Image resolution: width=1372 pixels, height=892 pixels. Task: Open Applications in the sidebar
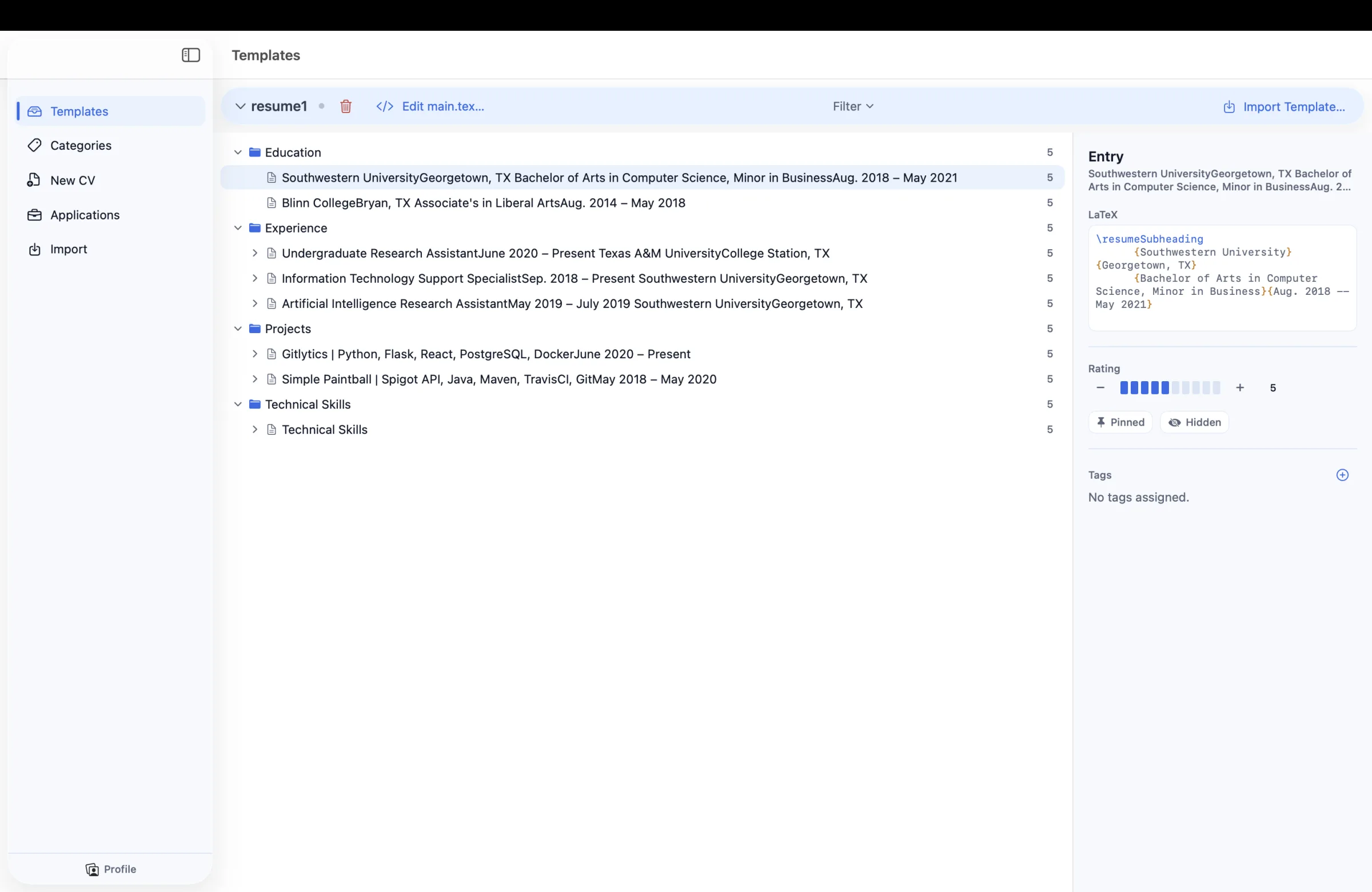[111, 215]
